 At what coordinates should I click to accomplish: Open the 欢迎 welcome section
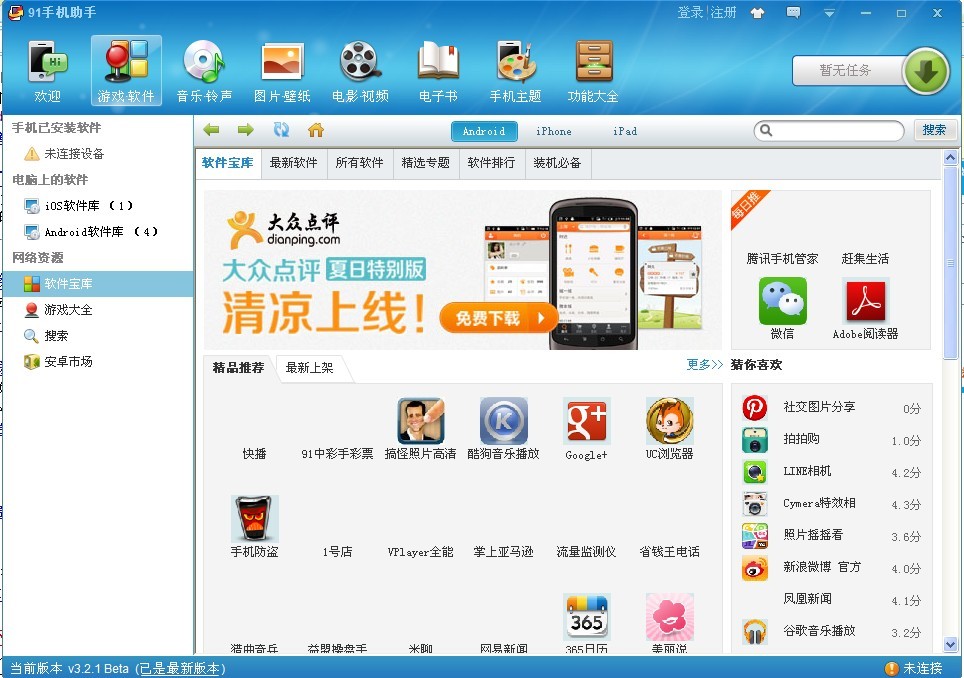point(47,71)
